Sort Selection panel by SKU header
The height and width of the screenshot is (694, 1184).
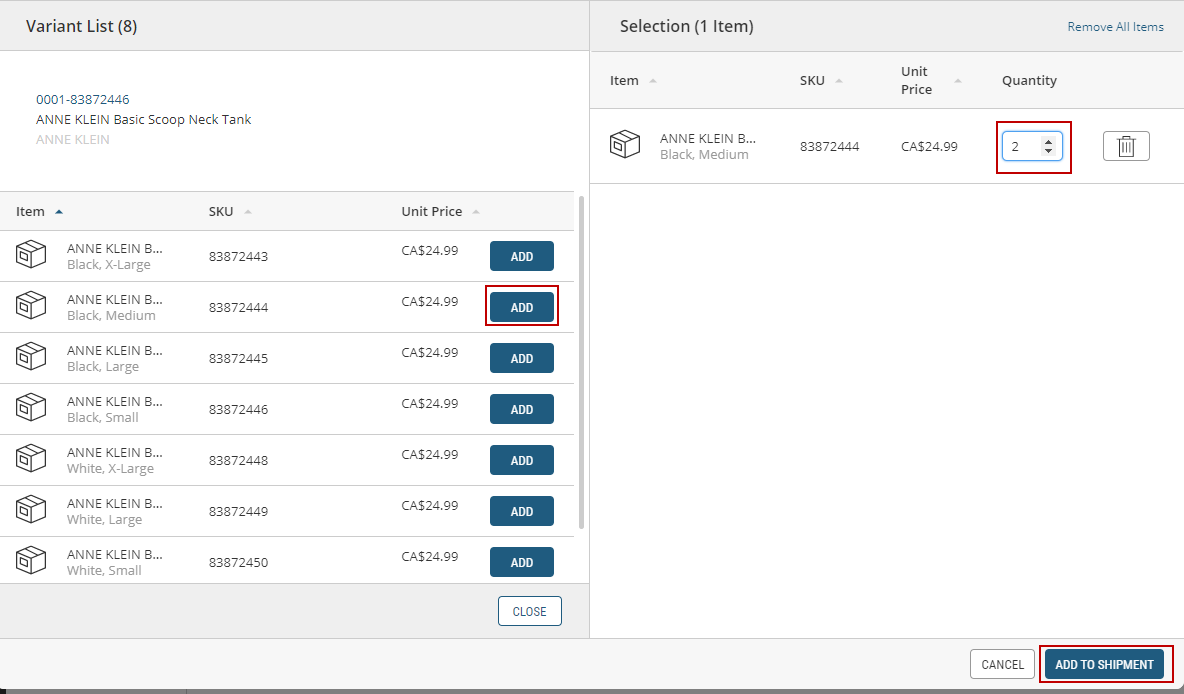click(812, 80)
